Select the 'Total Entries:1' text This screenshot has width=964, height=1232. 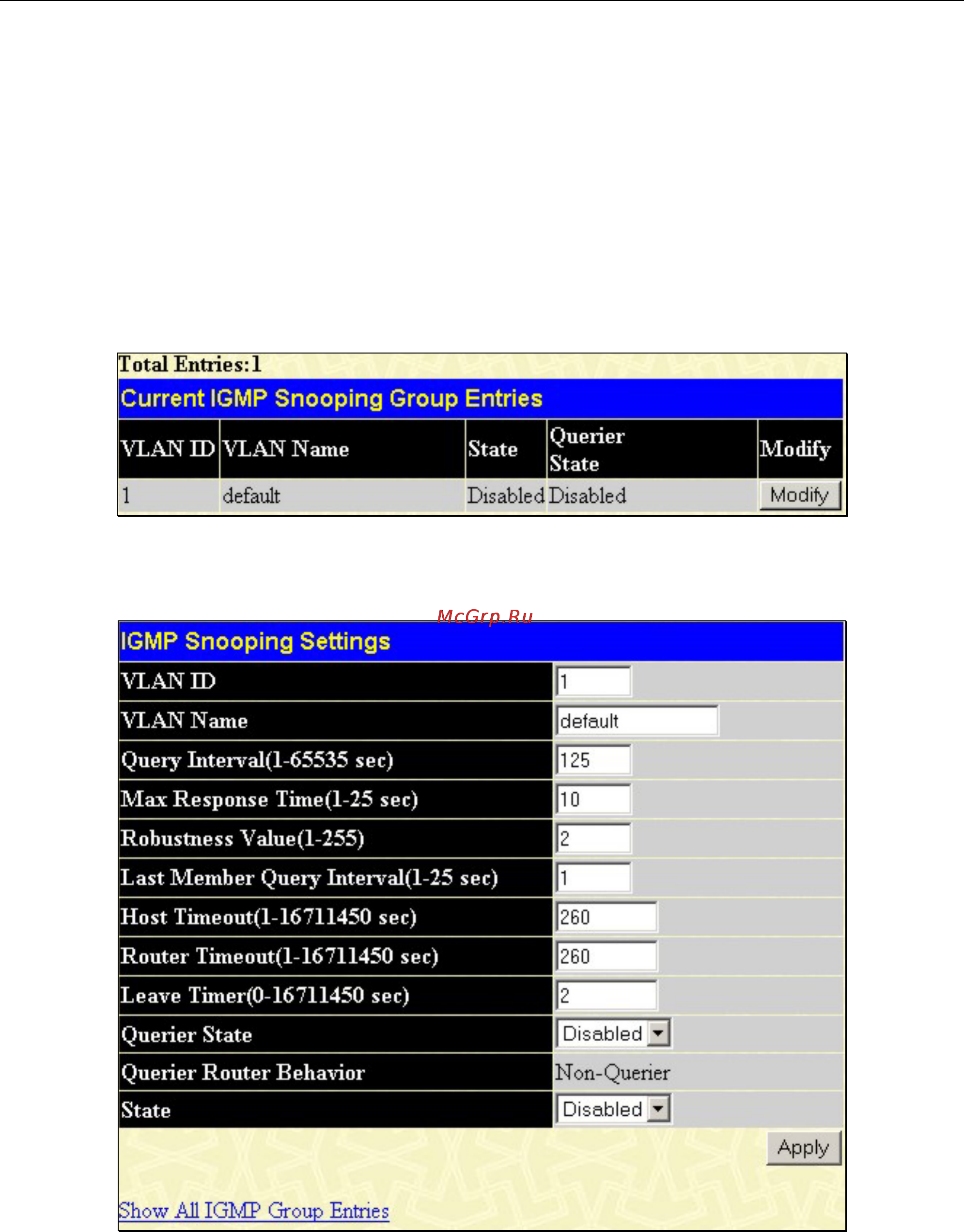[x=189, y=364]
